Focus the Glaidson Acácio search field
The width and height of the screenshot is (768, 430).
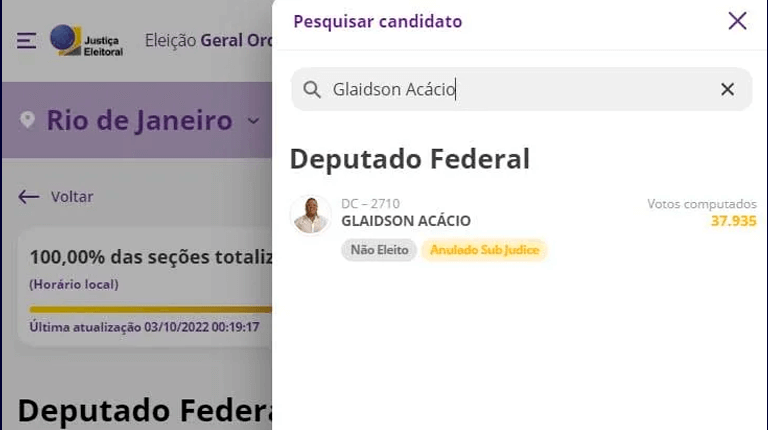[x=521, y=89]
